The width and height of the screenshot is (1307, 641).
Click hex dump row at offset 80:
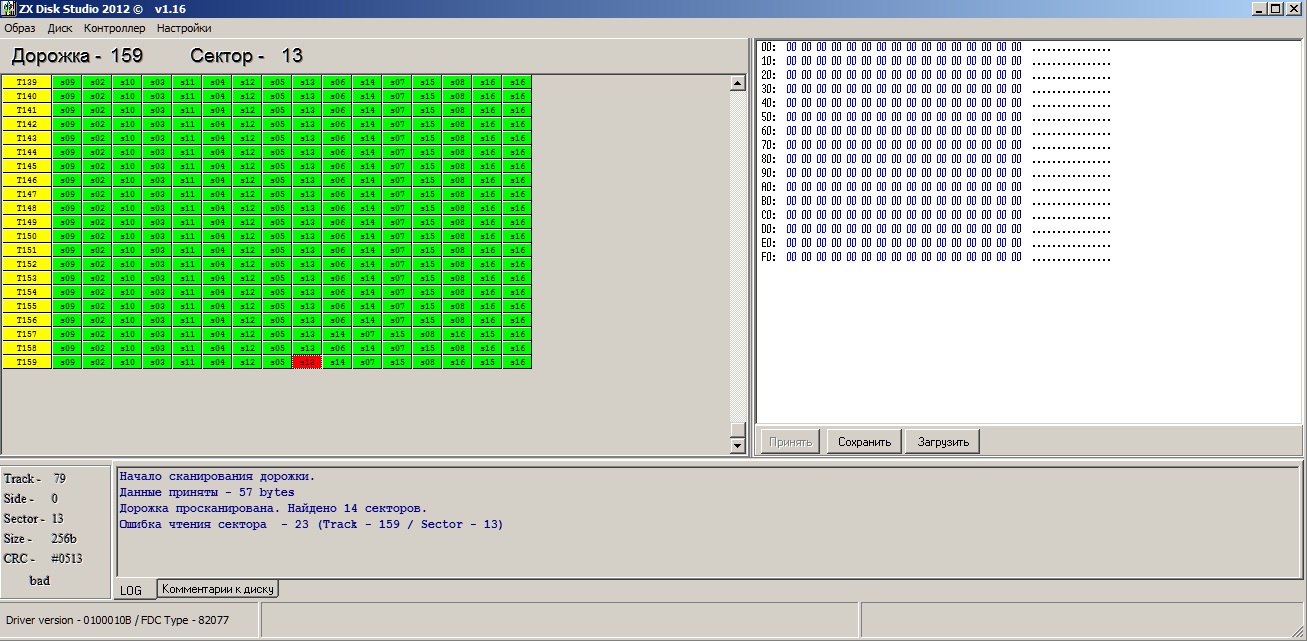(x=936, y=159)
